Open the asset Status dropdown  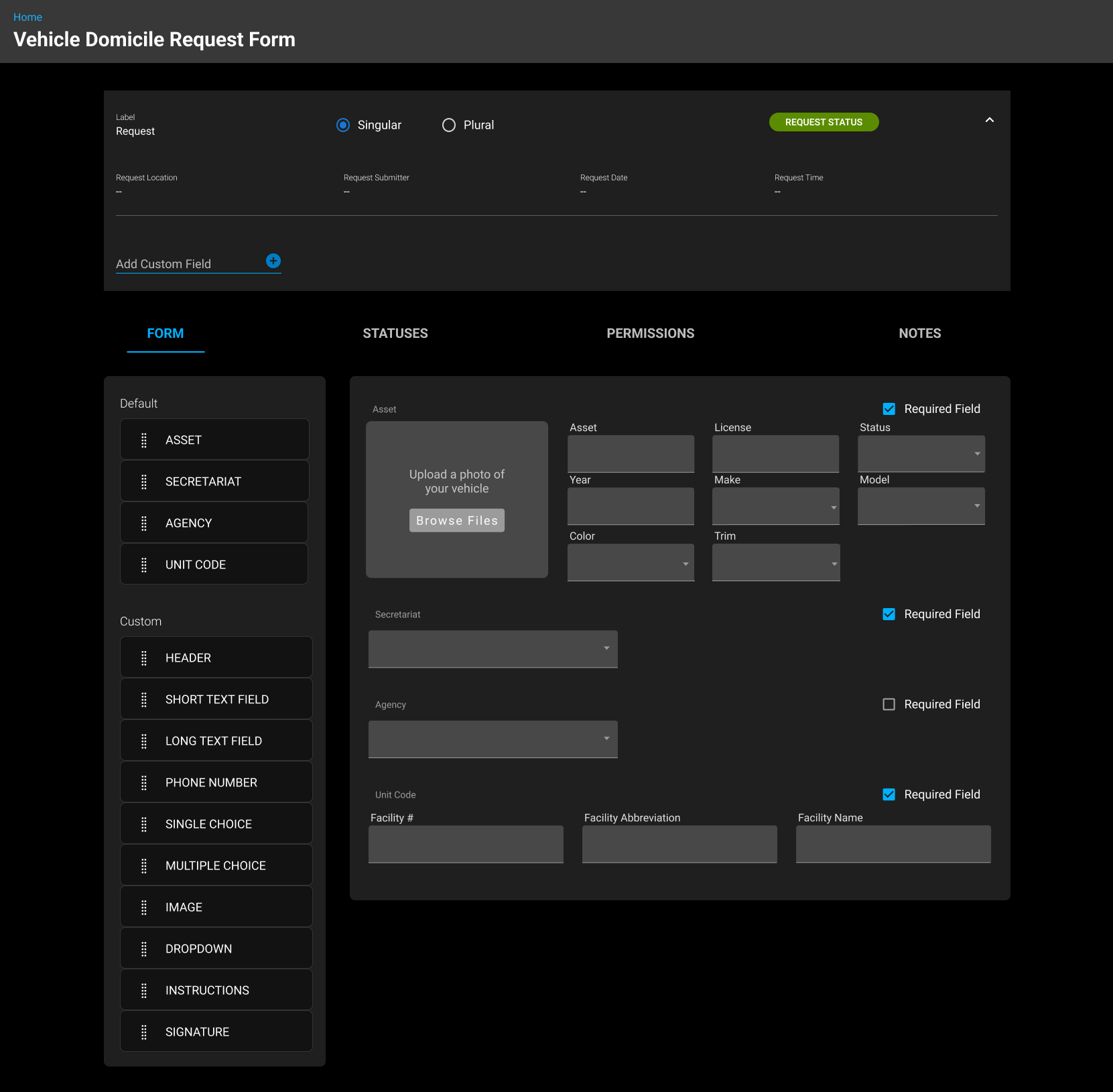click(921, 454)
